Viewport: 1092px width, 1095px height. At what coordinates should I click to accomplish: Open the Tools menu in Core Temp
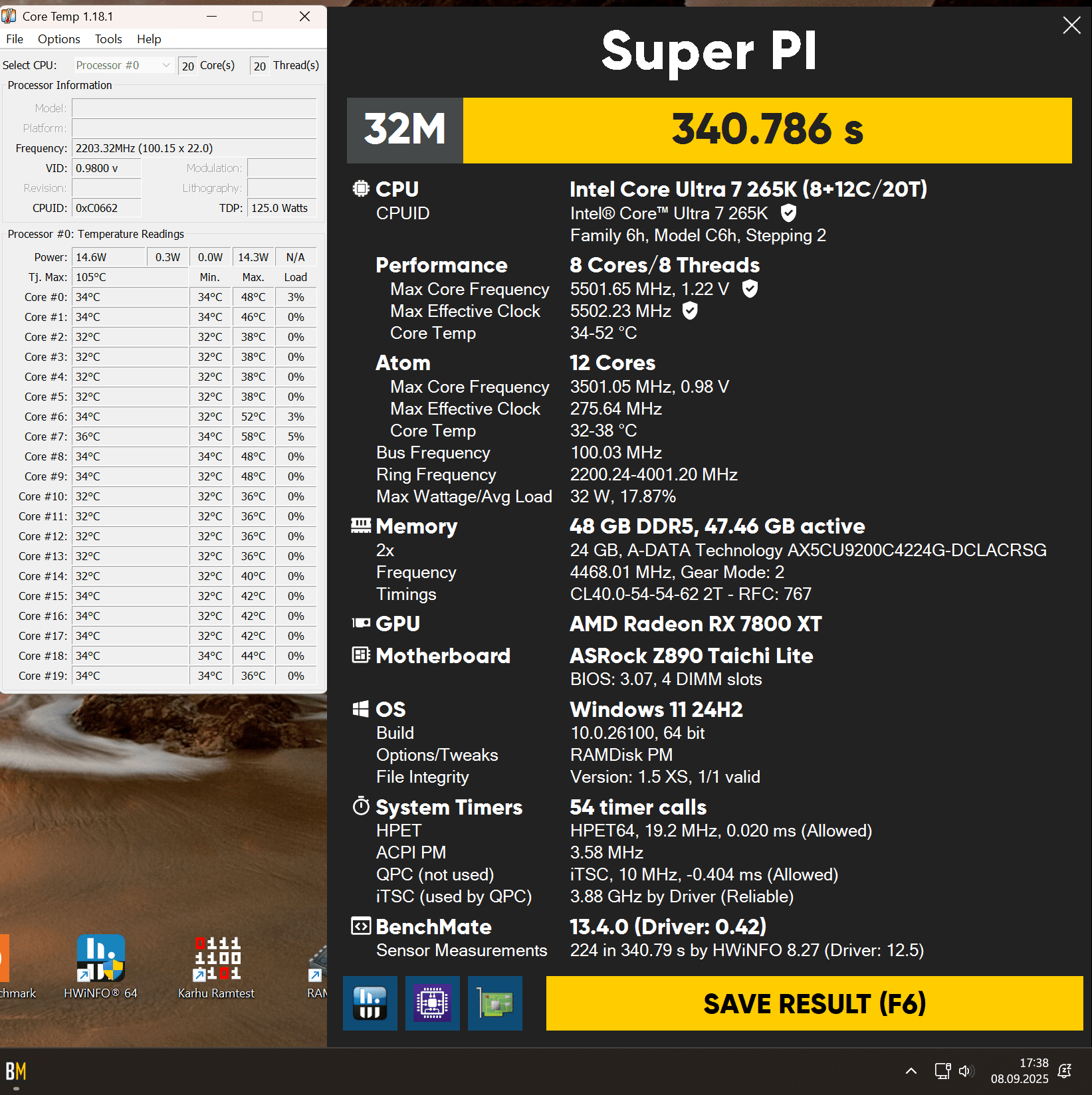pyautogui.click(x=108, y=39)
